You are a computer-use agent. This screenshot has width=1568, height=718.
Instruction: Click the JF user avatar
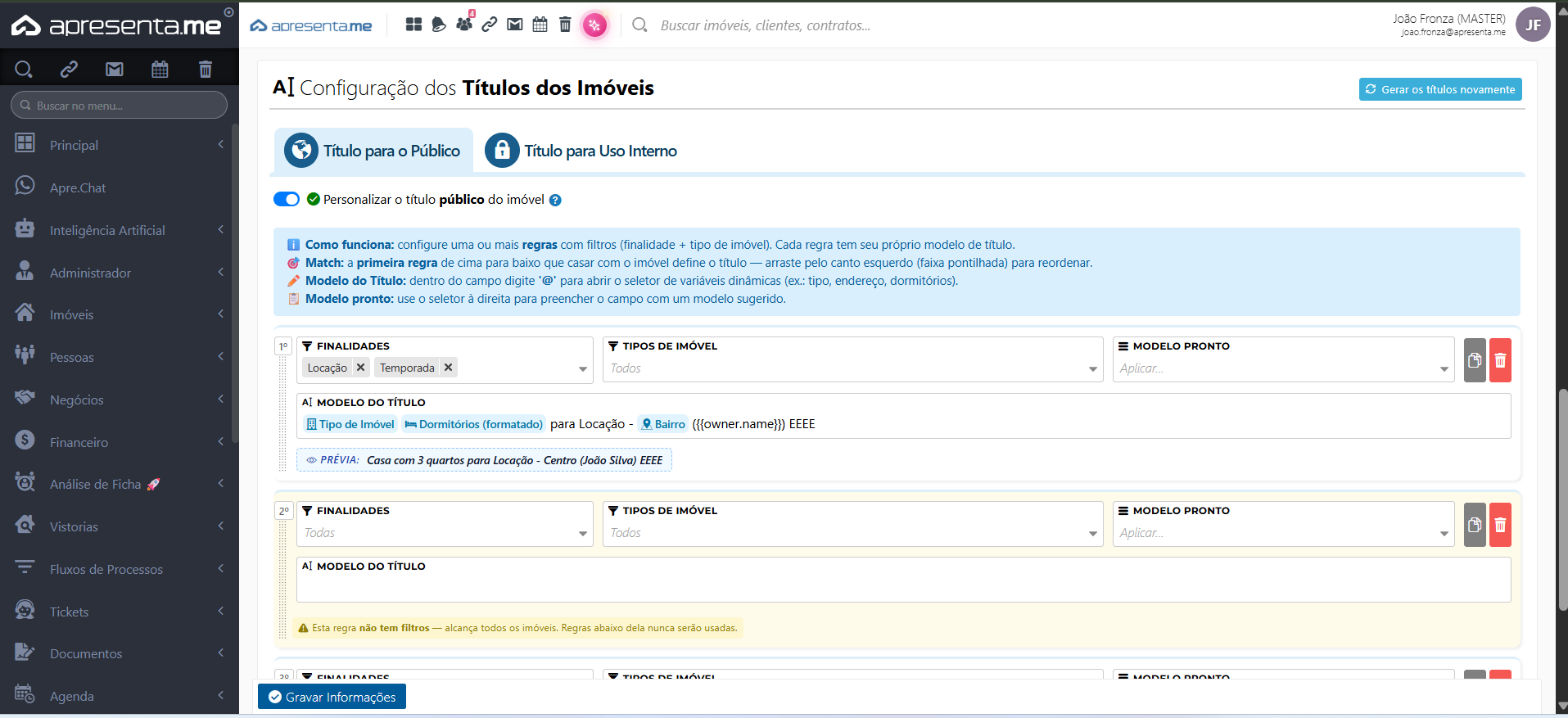1533,25
